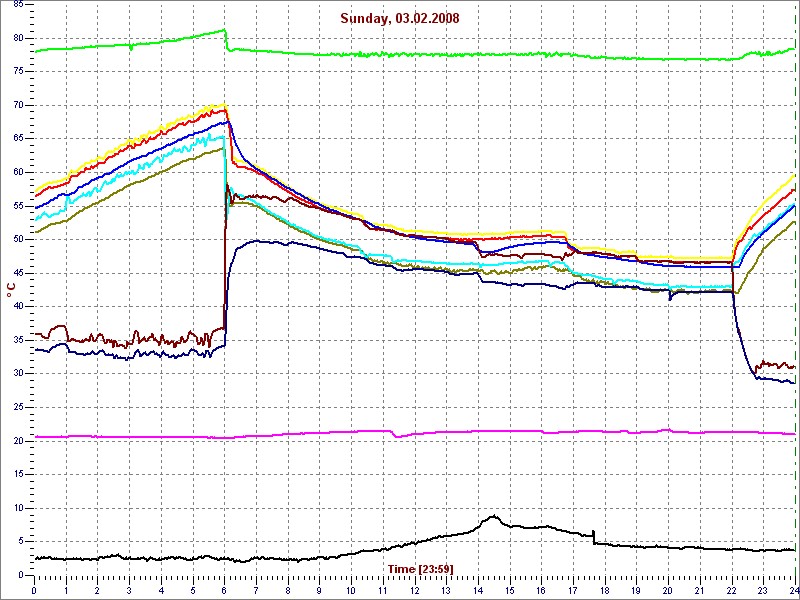Select the 60 tick on the temperature axis
Viewport: 800px width, 600px height.
pyautogui.click(x=17, y=172)
